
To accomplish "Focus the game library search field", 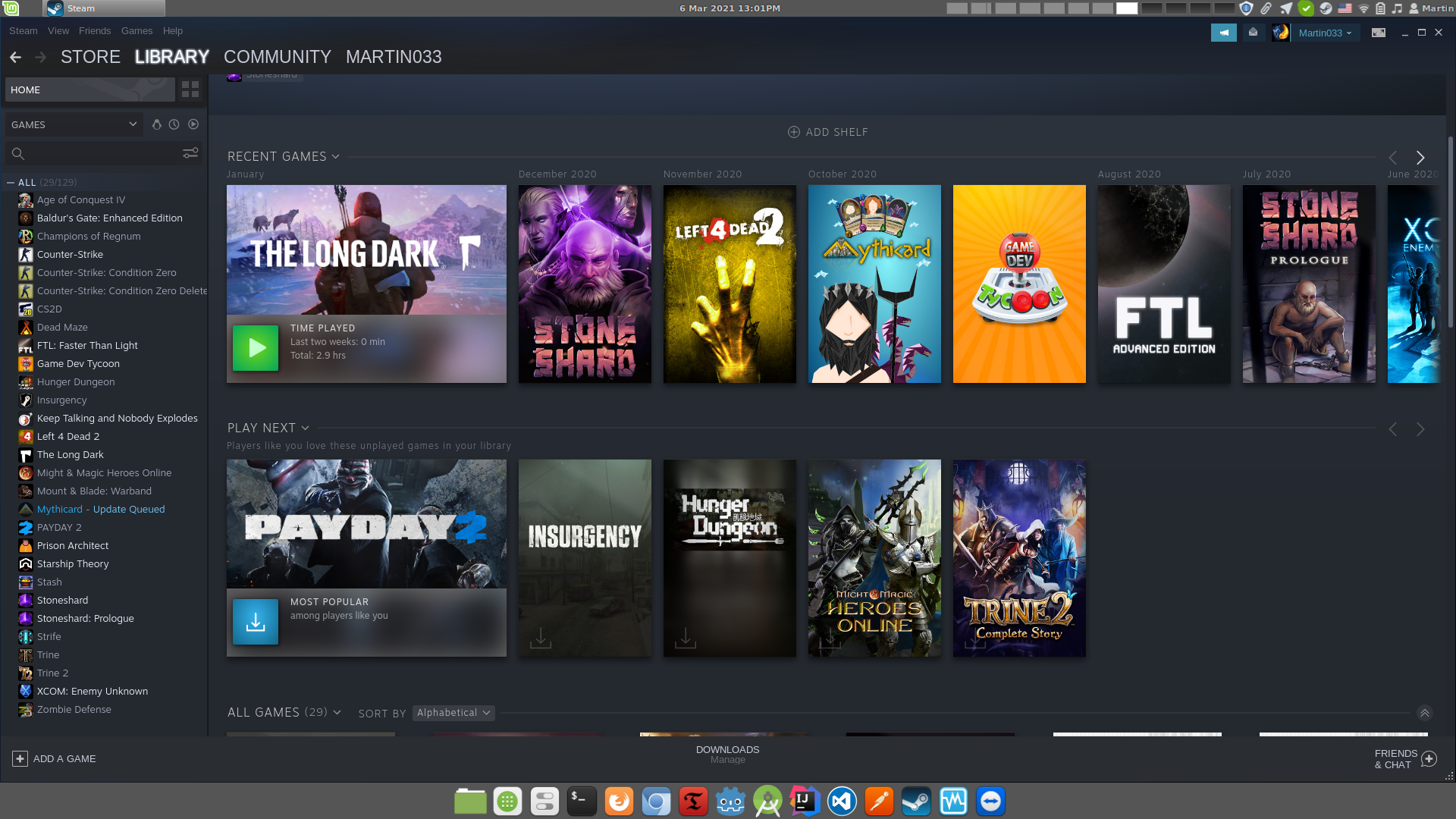I will (x=103, y=154).
